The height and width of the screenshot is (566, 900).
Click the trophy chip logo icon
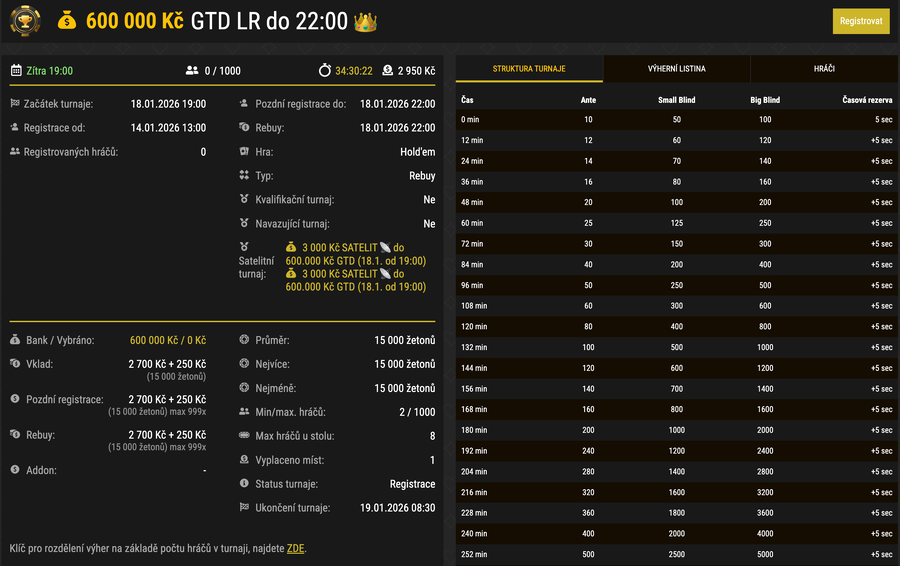(x=25, y=21)
